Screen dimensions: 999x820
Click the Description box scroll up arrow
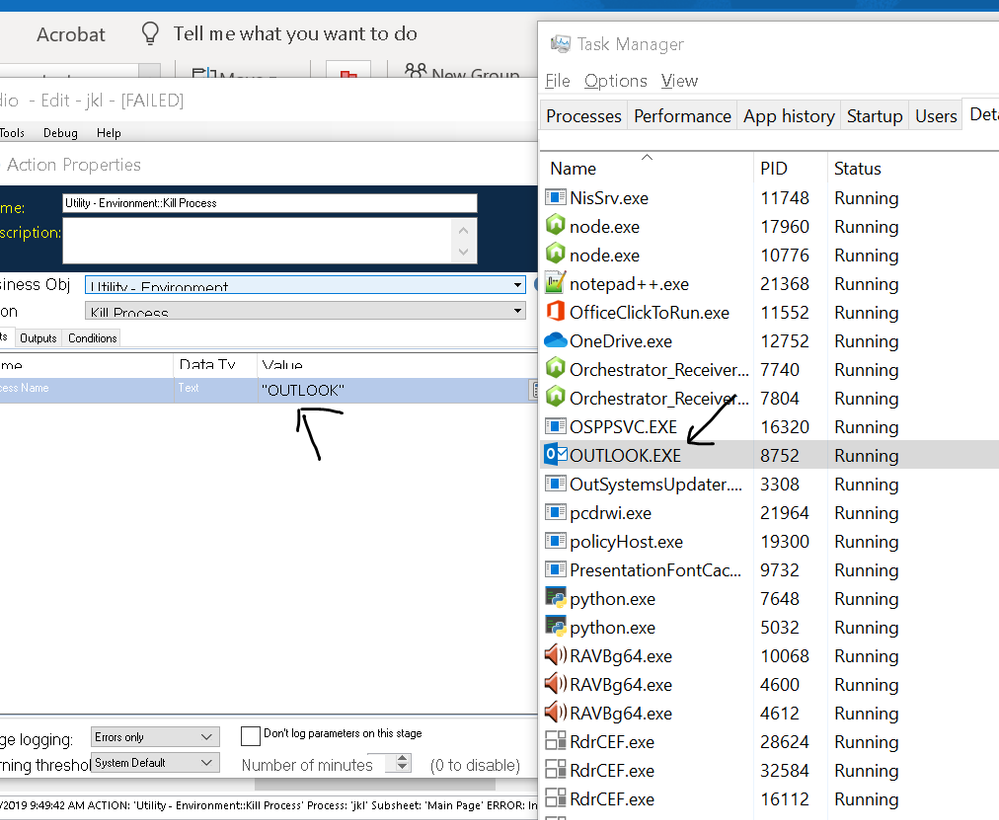(x=463, y=231)
